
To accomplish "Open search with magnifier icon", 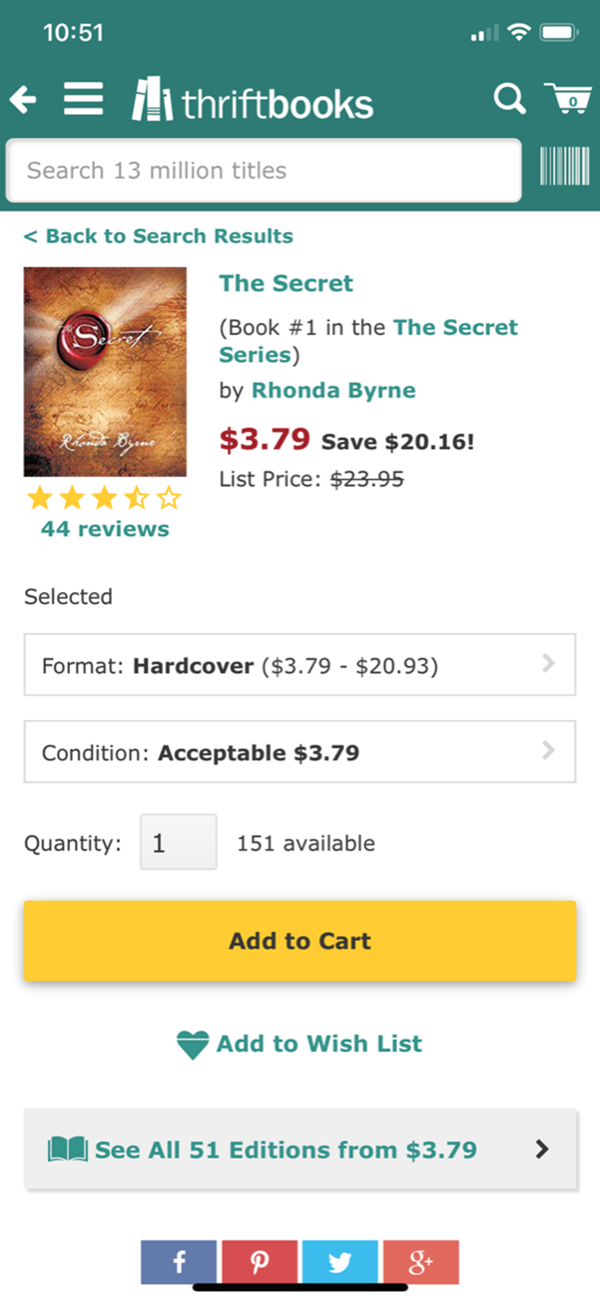I will 509,99.
